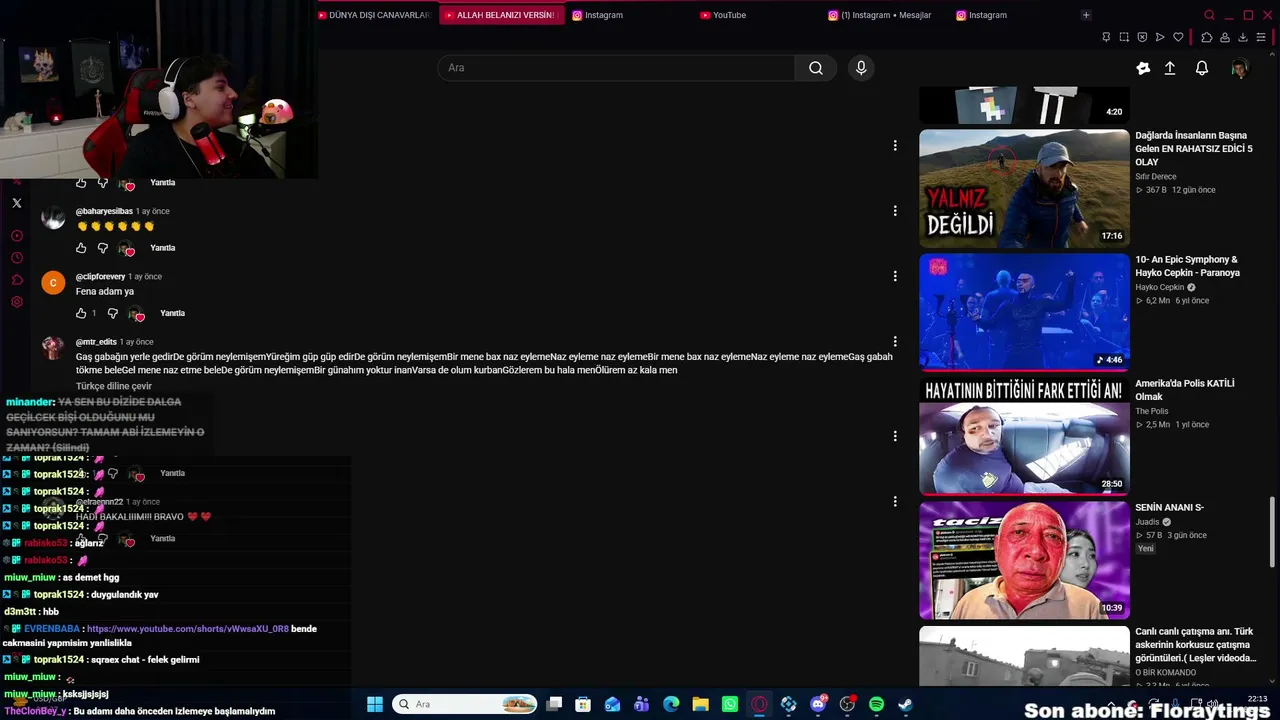Open settings gear in browser sidebar
Image resolution: width=1280 pixels, height=720 pixels.
tap(17, 302)
